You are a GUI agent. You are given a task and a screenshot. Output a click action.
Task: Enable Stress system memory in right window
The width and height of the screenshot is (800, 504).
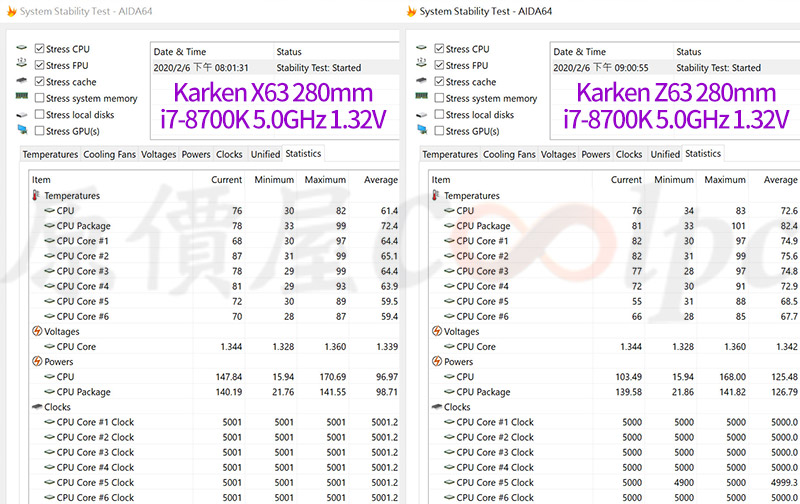pos(439,99)
